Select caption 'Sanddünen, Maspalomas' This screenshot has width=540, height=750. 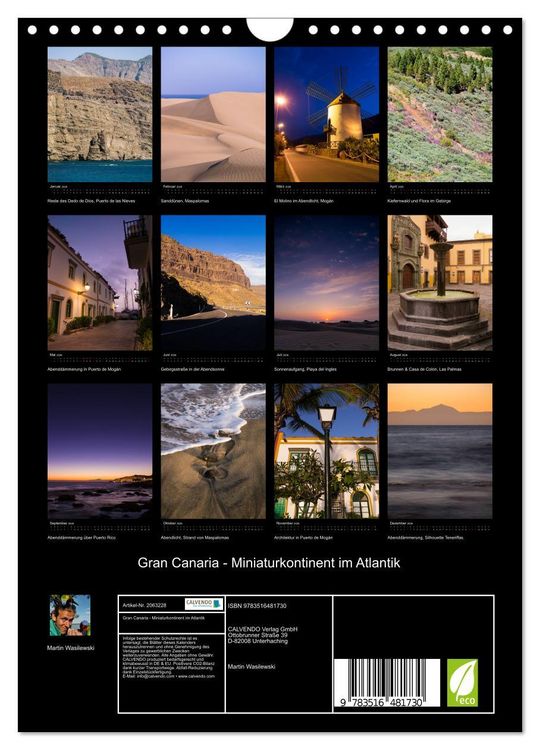point(185,201)
